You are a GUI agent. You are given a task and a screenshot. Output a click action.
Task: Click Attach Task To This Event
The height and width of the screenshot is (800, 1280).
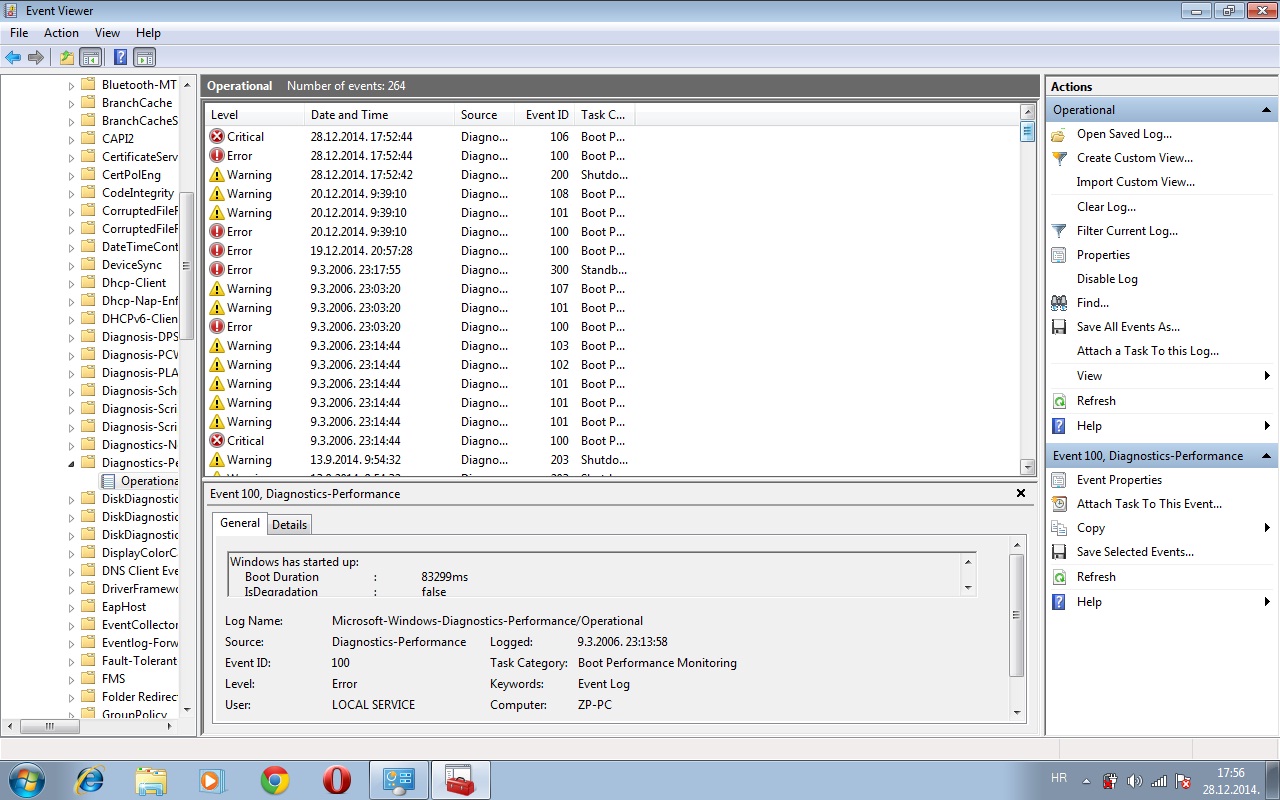pos(1149,504)
